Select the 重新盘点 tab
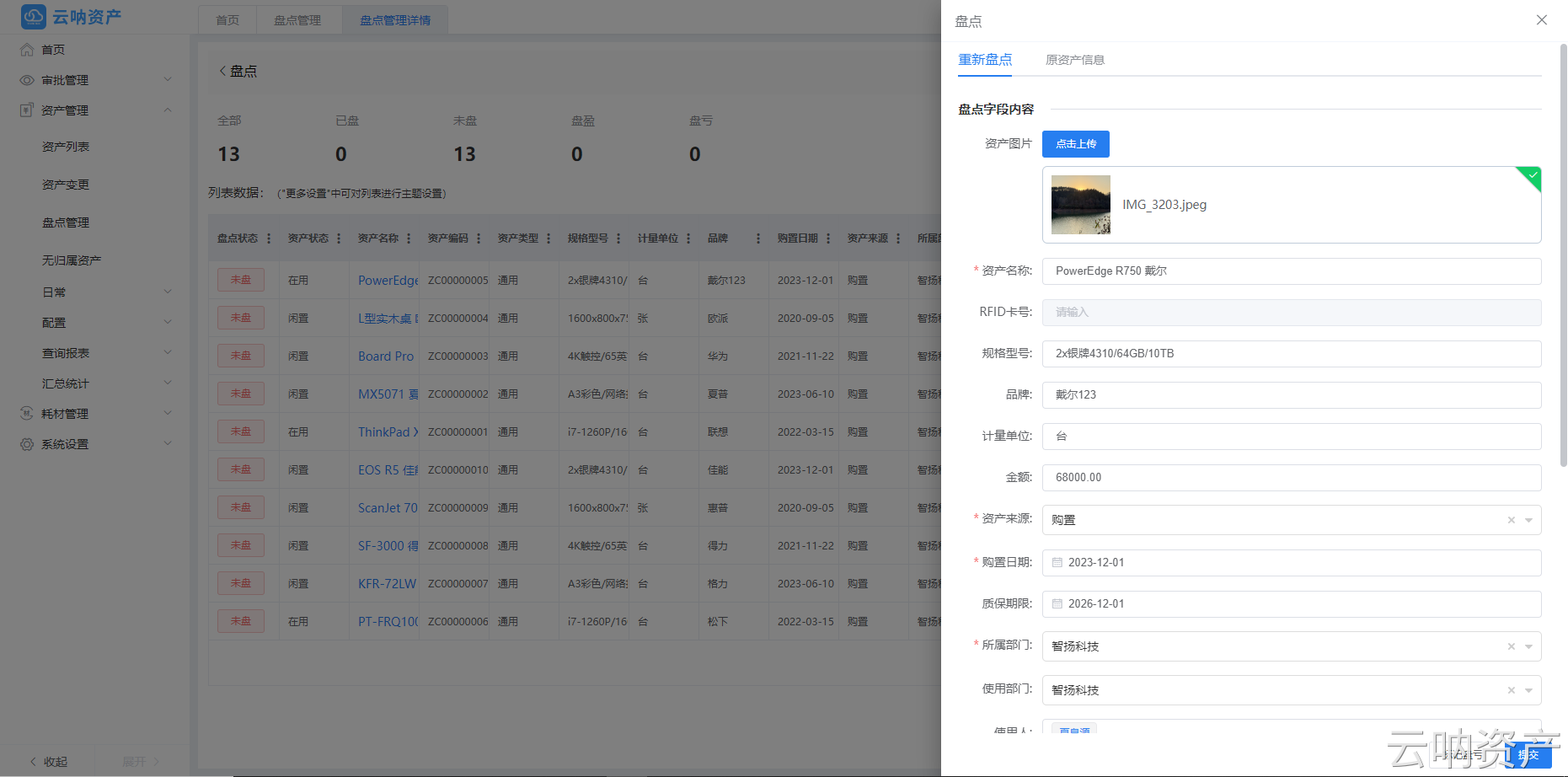This screenshot has width=1568, height=777. click(x=985, y=60)
